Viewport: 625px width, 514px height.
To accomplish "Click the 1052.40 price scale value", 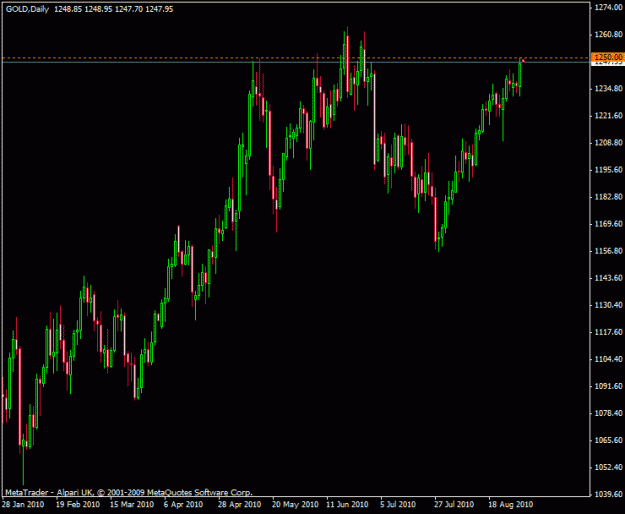I will point(608,467).
